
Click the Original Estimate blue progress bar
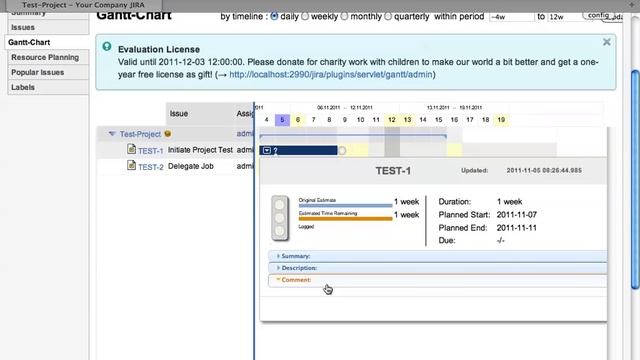[x=345, y=205]
